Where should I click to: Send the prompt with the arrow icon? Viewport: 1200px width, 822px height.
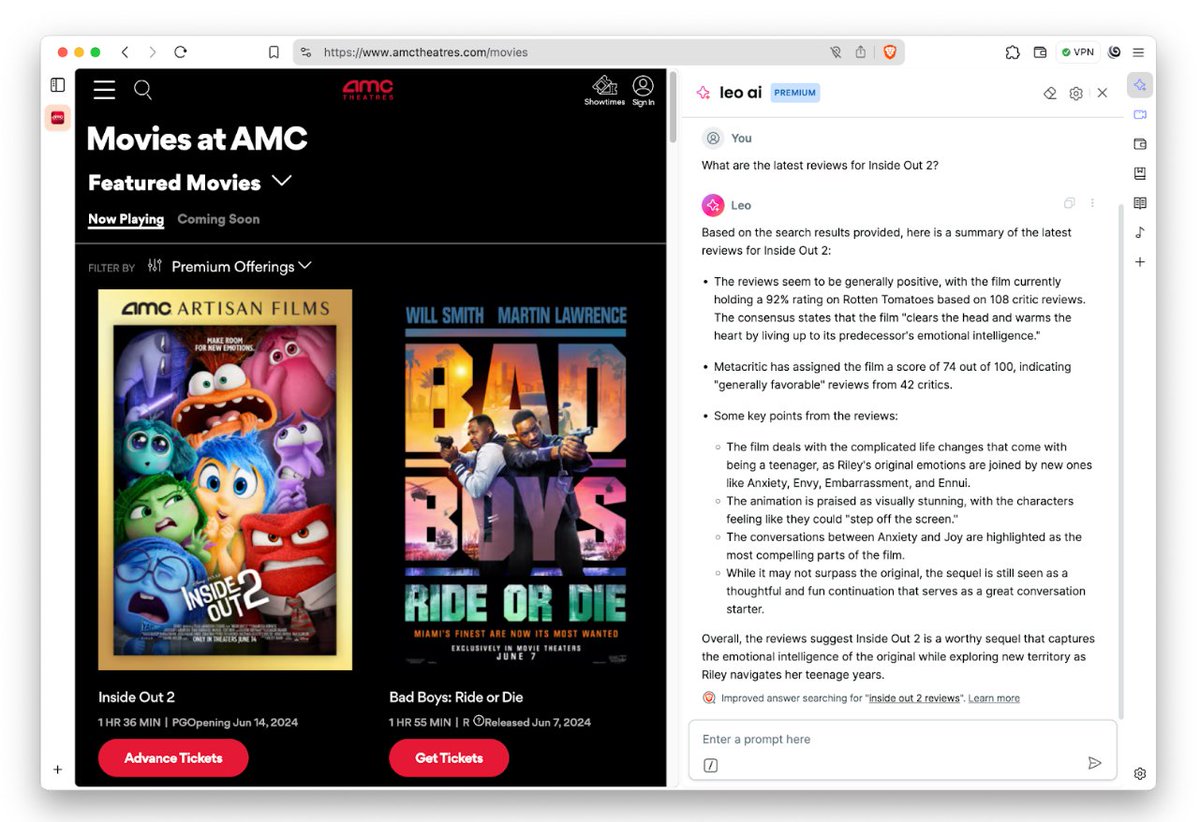pos(1094,763)
